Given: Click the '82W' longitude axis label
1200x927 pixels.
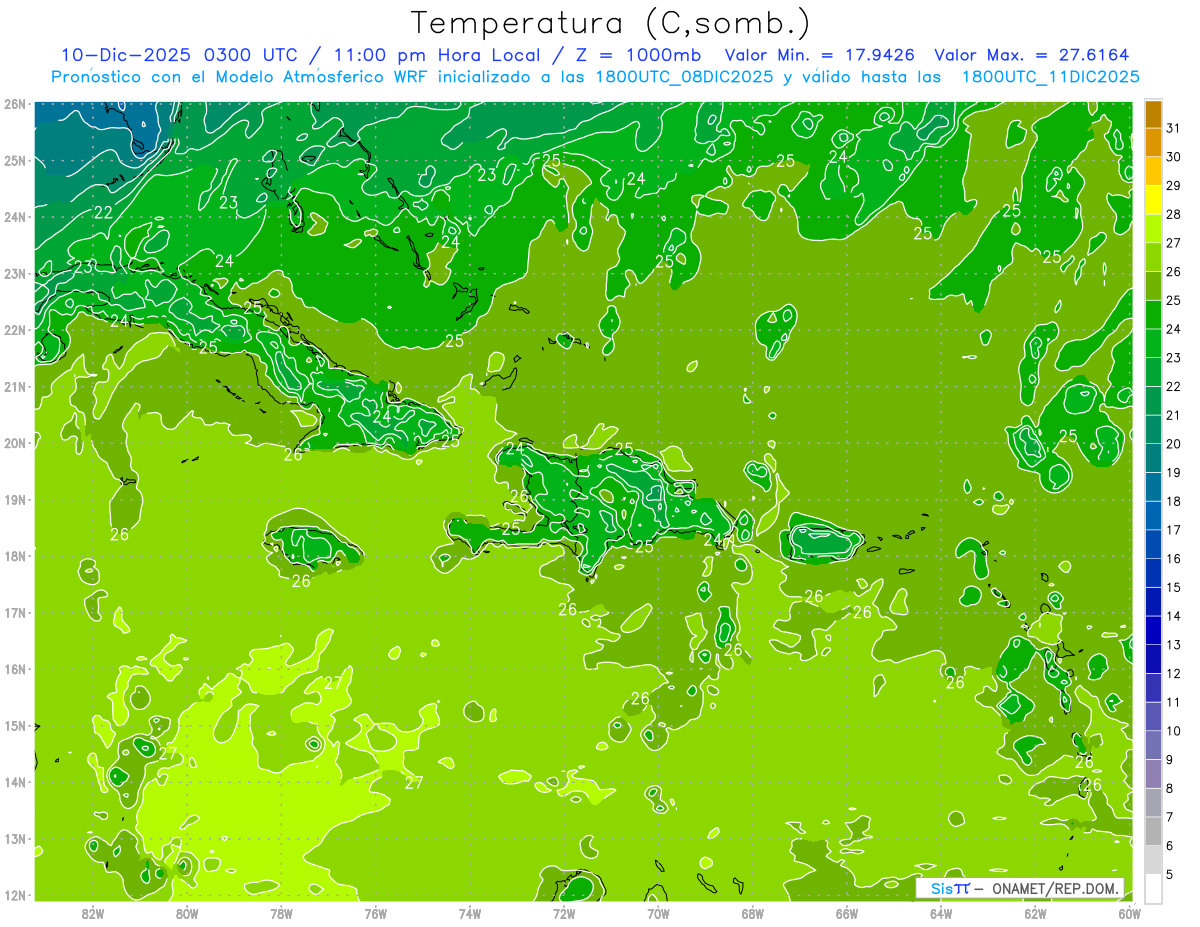Looking at the screenshot, I should pos(93,912).
